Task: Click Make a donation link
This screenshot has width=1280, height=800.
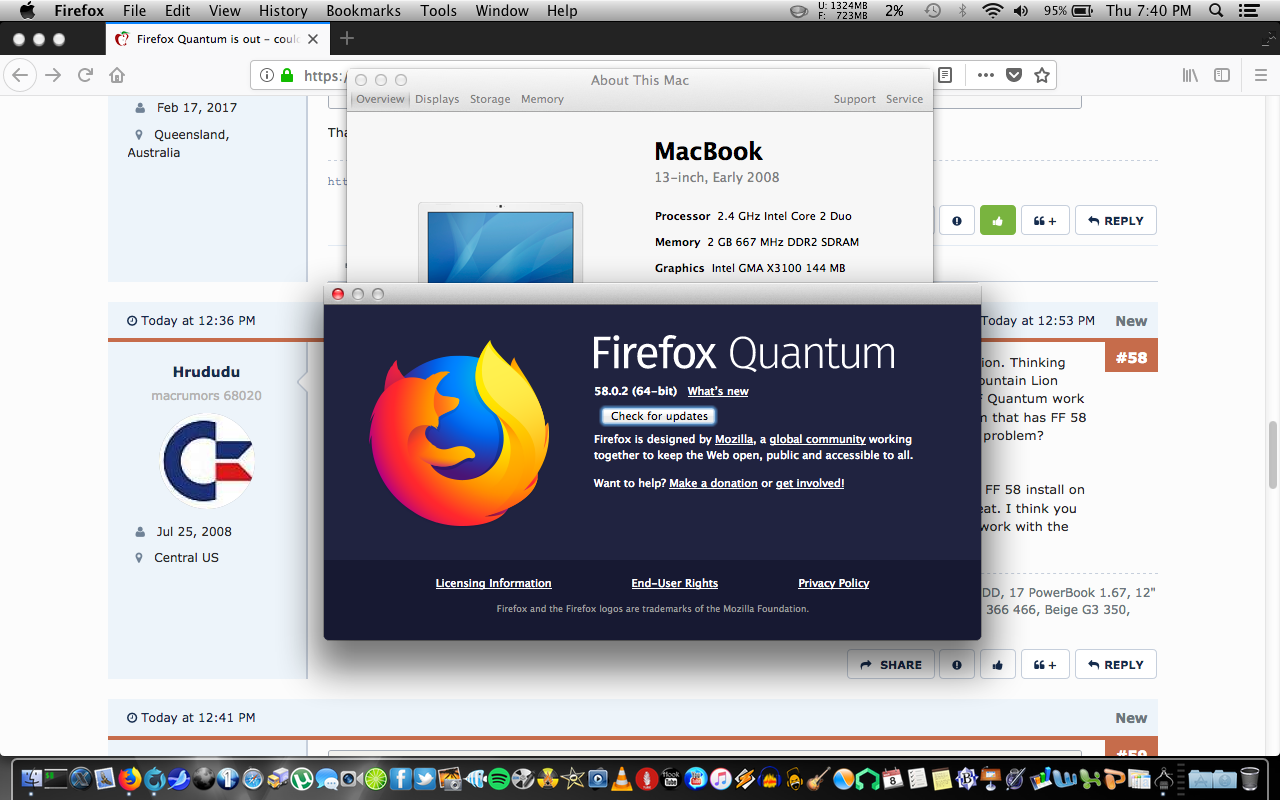Action: 713,483
